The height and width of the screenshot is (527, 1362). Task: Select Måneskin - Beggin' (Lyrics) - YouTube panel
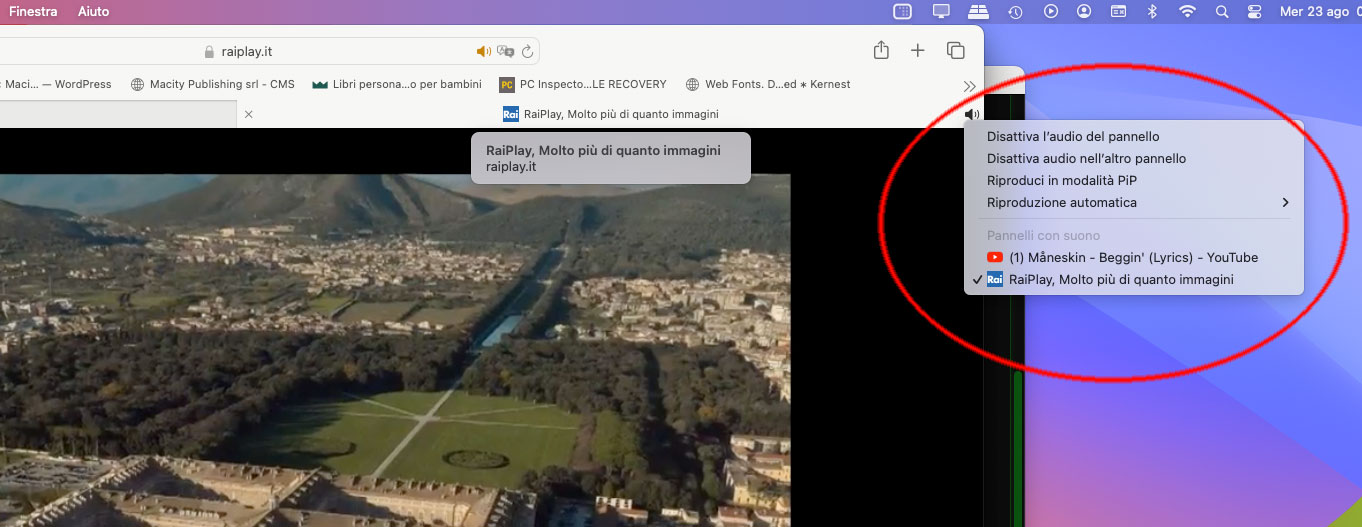(1134, 257)
